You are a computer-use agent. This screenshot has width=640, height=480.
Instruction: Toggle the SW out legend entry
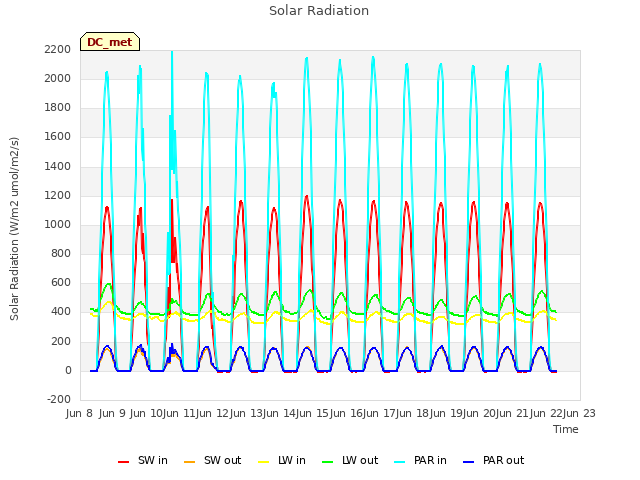pyautogui.click(x=213, y=460)
